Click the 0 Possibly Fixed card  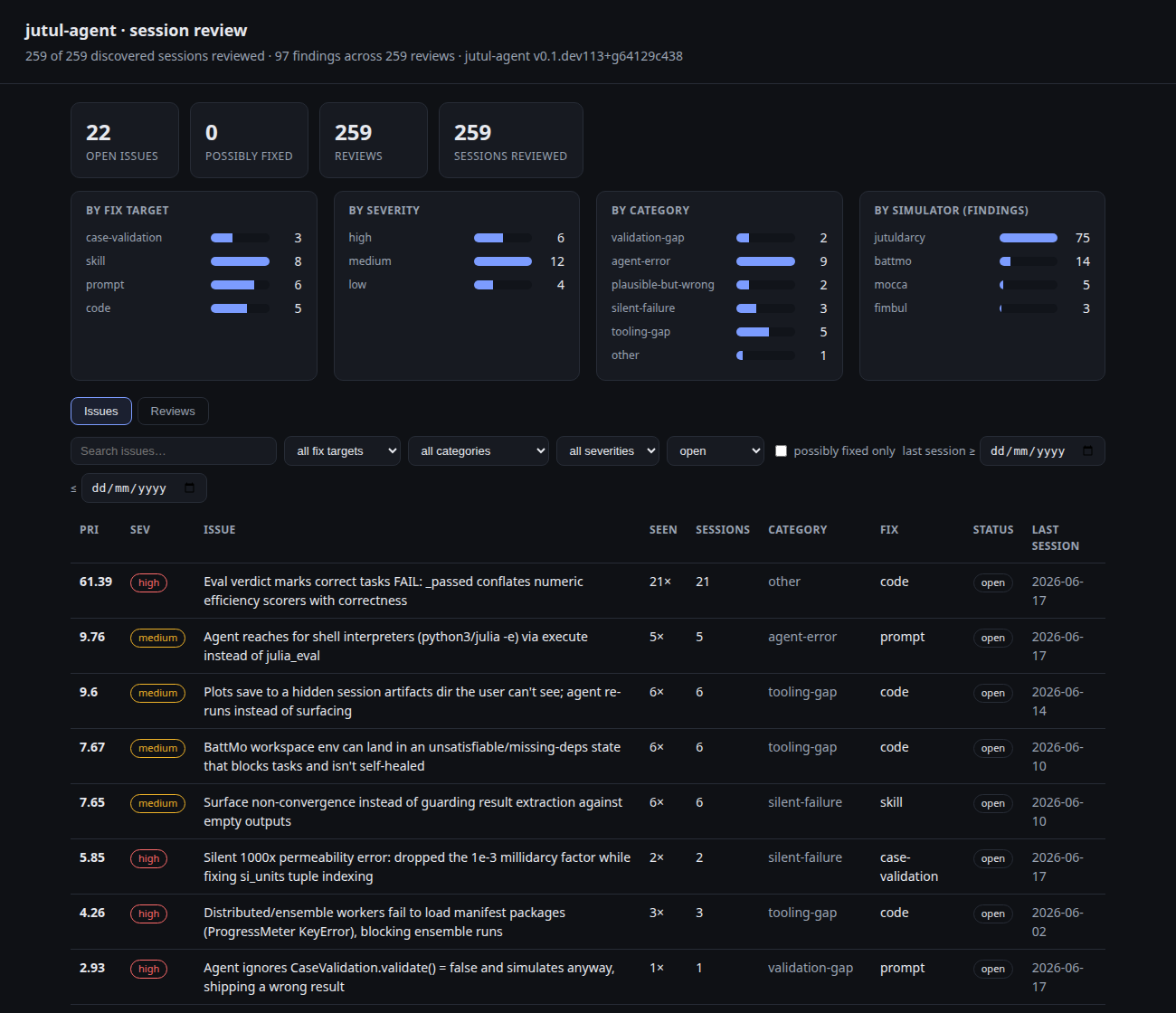(x=249, y=140)
